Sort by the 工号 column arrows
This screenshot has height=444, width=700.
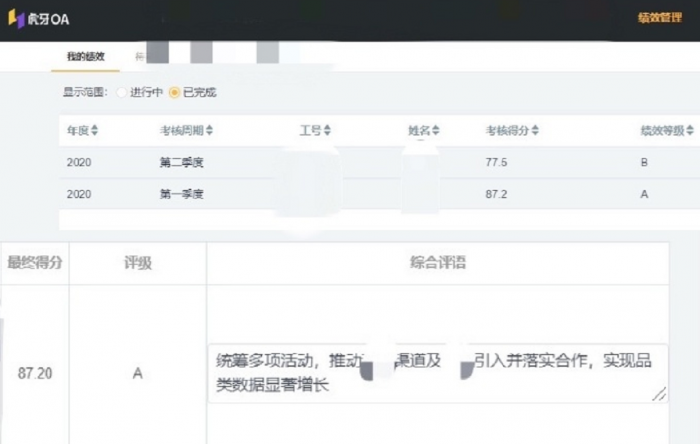tap(327, 130)
